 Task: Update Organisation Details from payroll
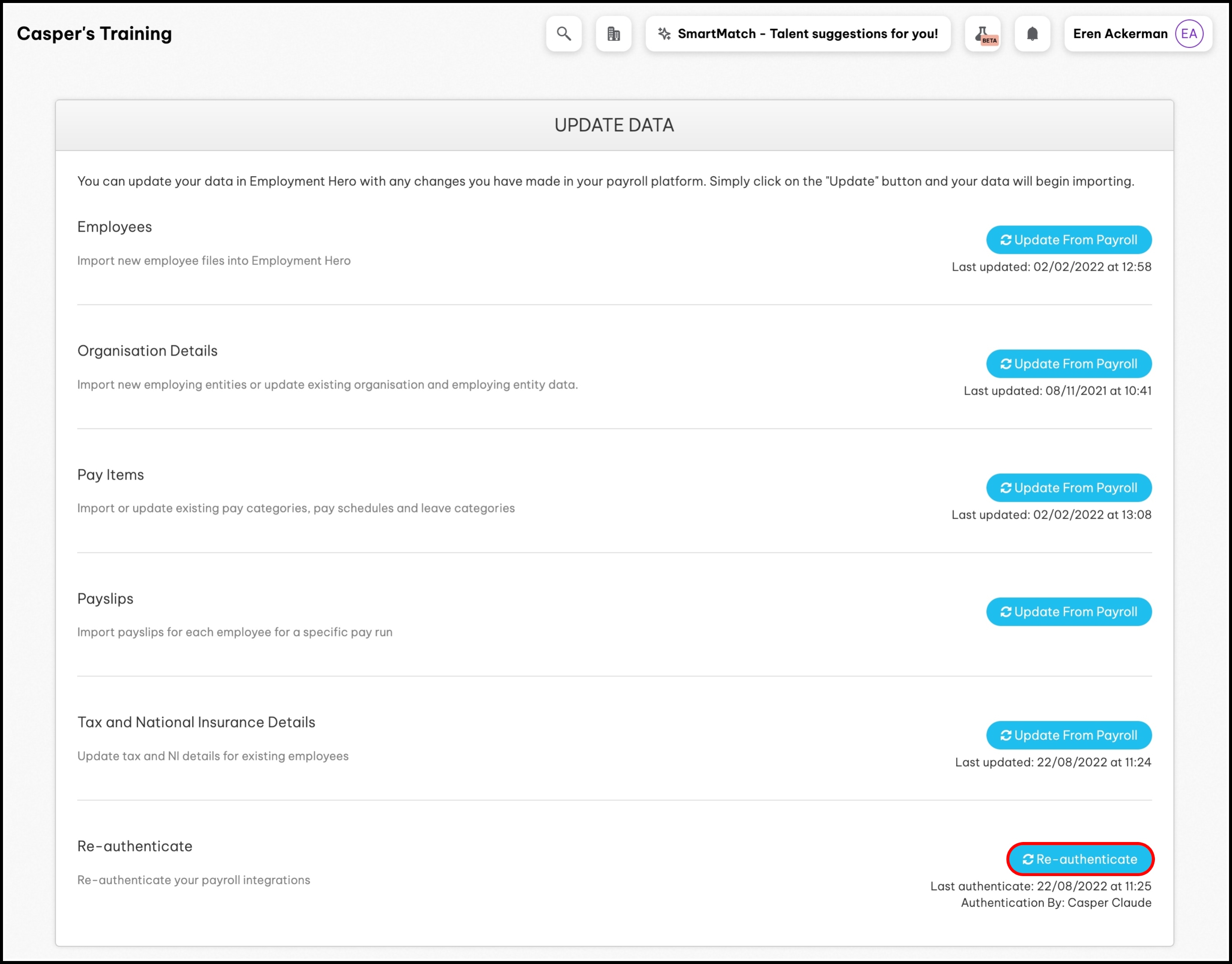tap(1069, 364)
